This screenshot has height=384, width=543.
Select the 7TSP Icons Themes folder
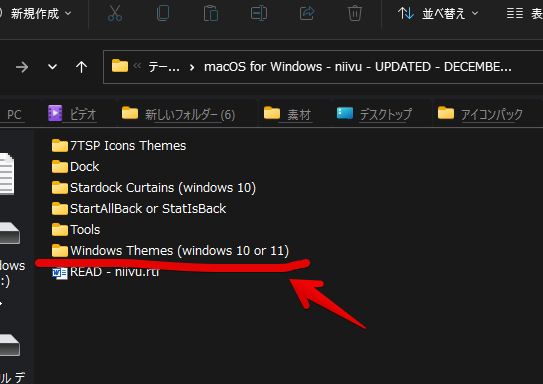click(119, 146)
